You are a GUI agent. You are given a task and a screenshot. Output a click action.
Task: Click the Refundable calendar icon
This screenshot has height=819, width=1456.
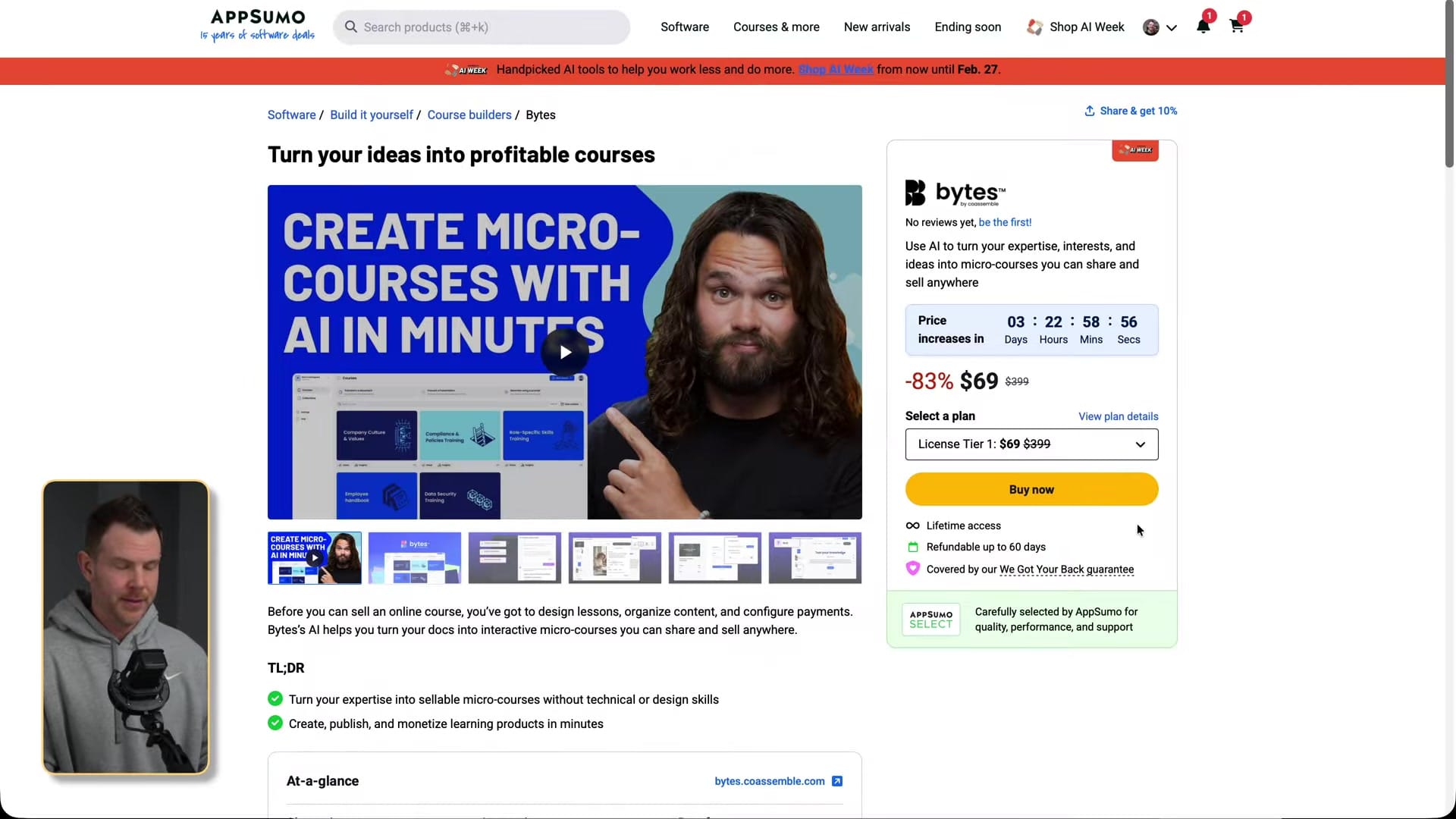[x=913, y=547]
